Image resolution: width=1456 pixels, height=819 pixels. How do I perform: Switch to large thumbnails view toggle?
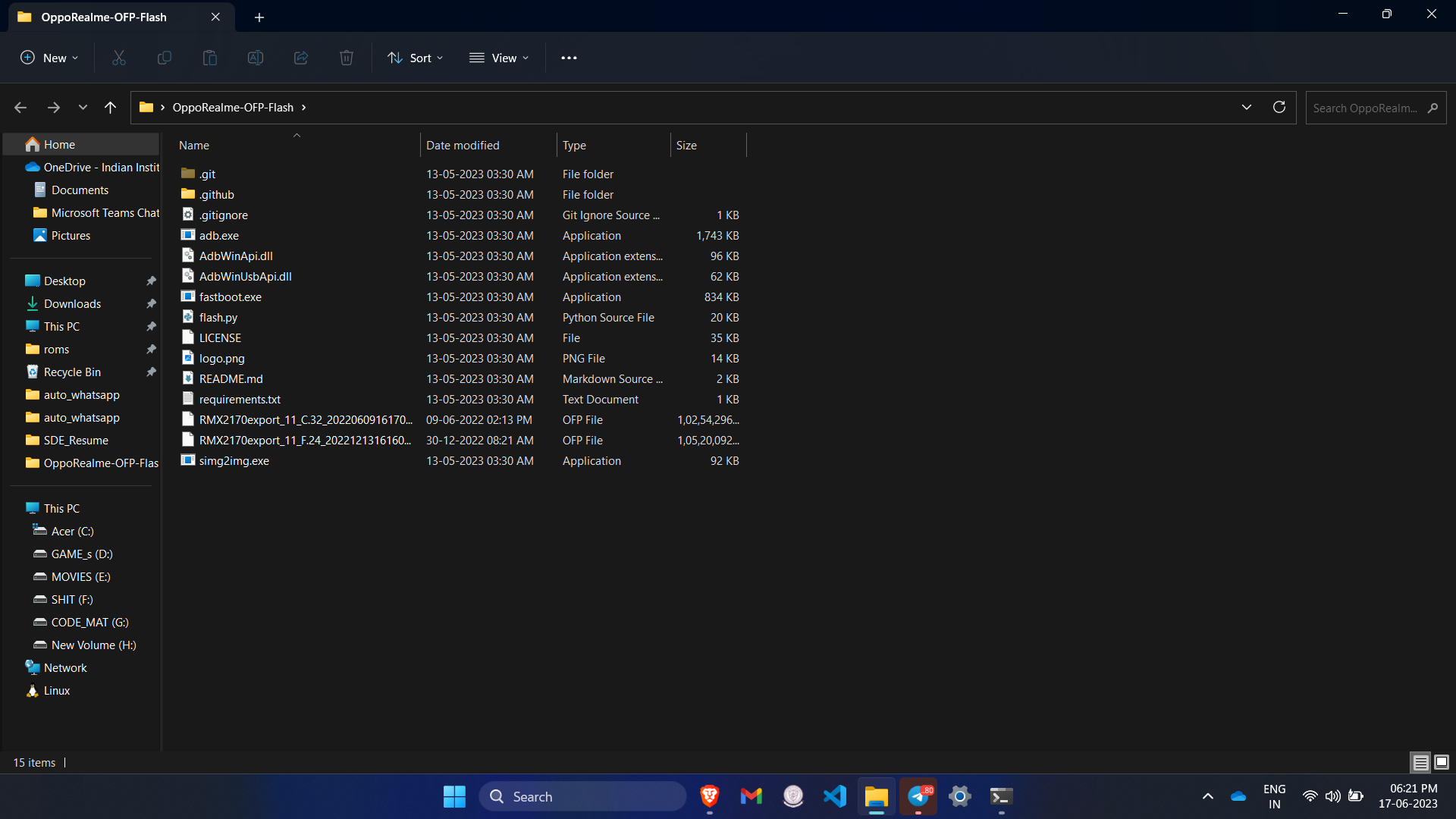pos(1442,762)
